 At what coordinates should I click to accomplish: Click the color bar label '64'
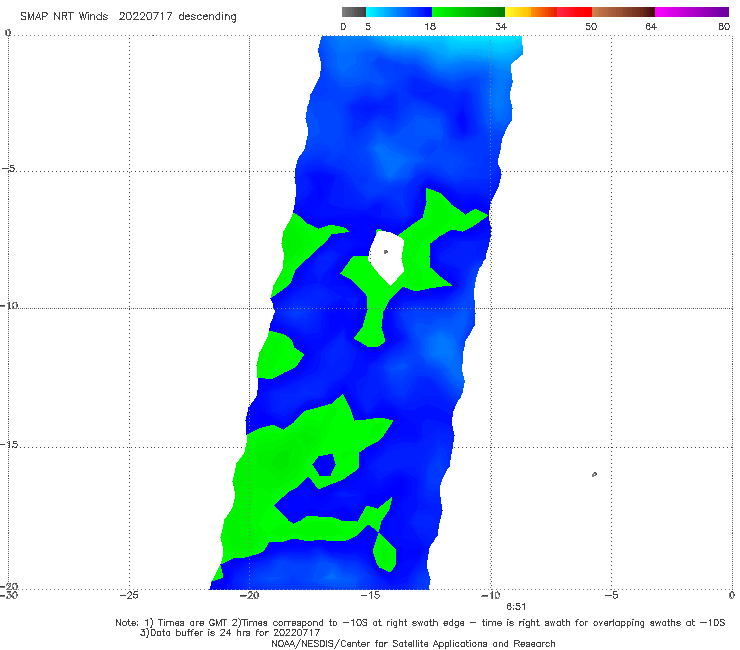point(651,26)
